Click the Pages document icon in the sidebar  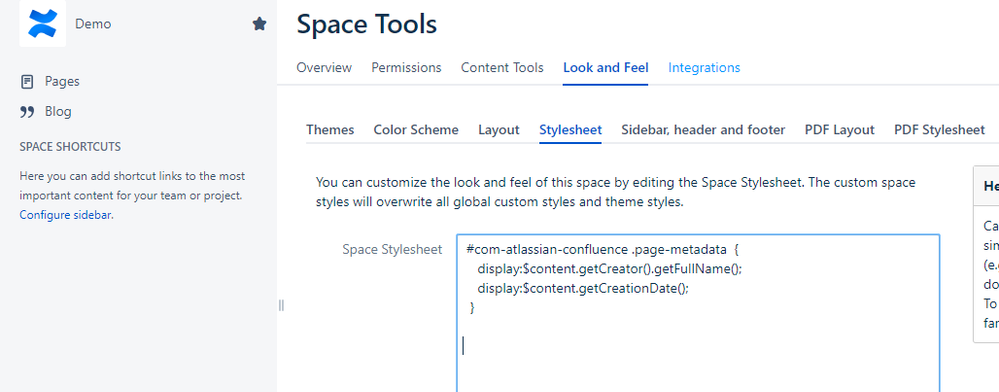27,82
